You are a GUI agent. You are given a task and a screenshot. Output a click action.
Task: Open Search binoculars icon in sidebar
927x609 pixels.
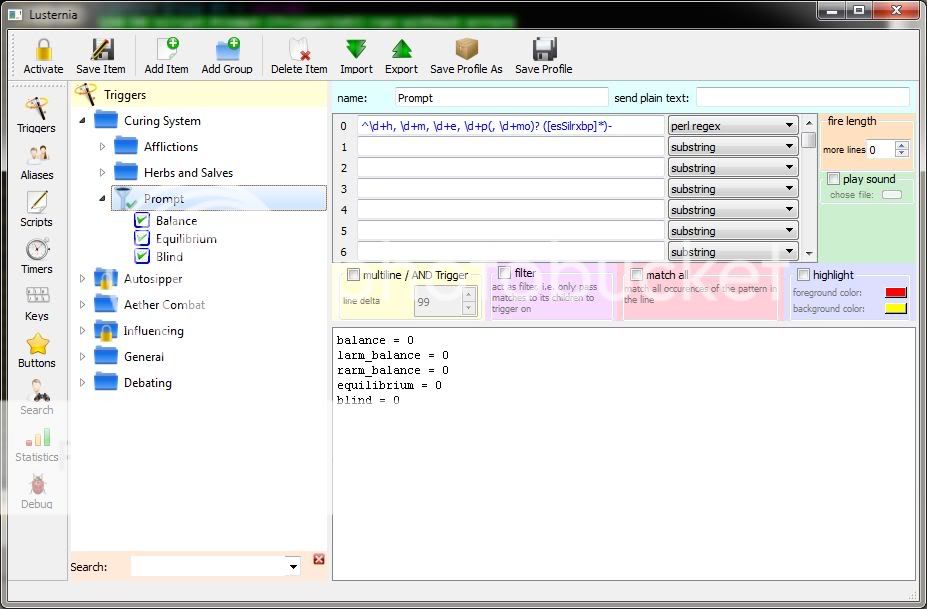point(37,391)
